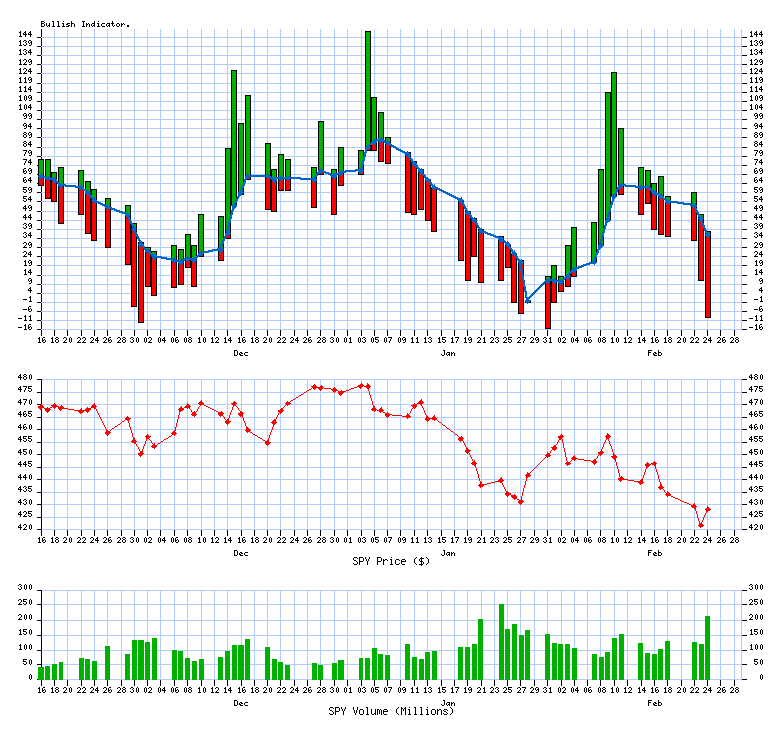The width and height of the screenshot is (784, 729).
Task: Click "420" on left SPY price axis
Action: pyautogui.click(x=26, y=528)
